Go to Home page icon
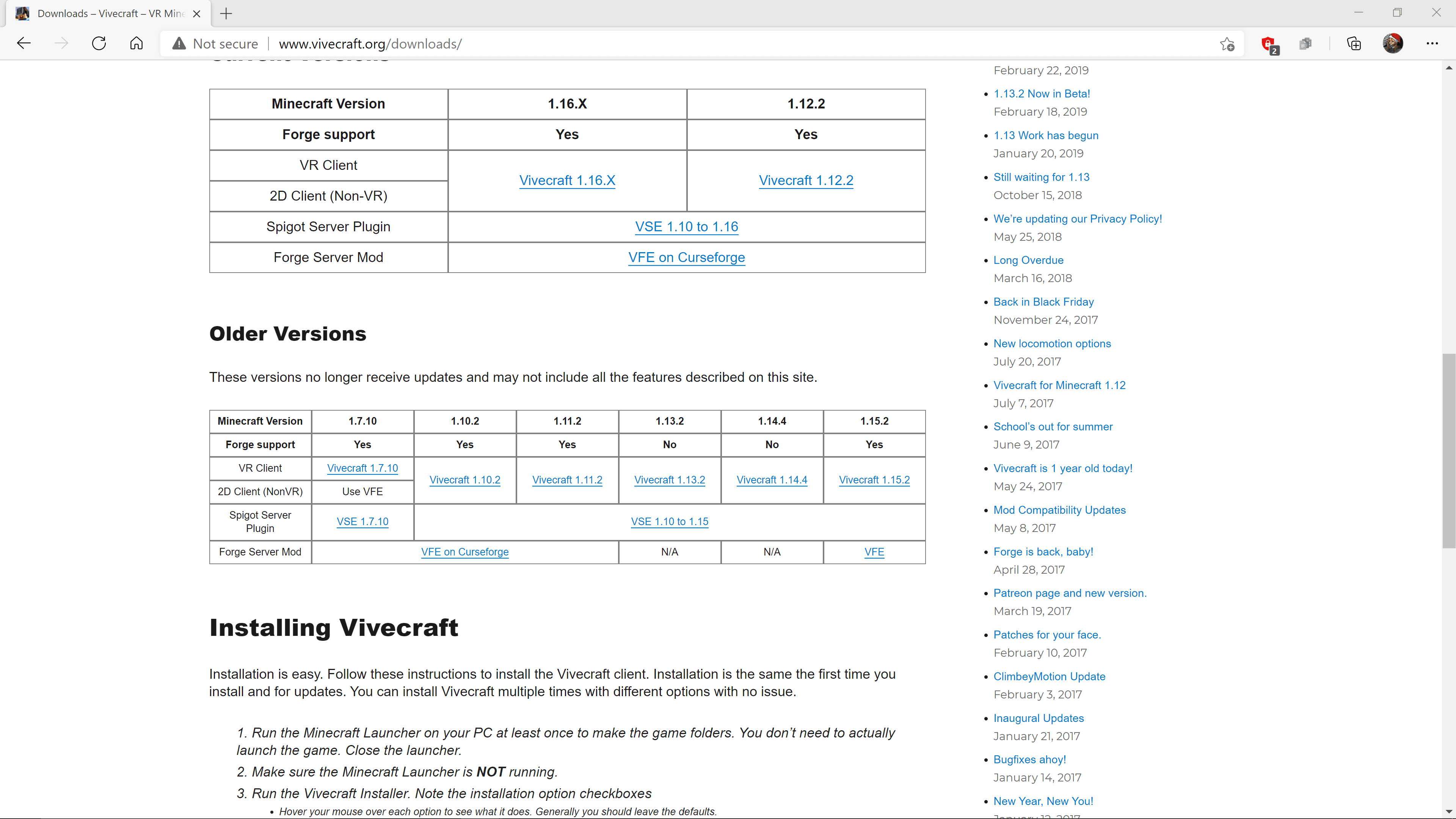Viewport: 1456px width, 819px height. (x=136, y=44)
